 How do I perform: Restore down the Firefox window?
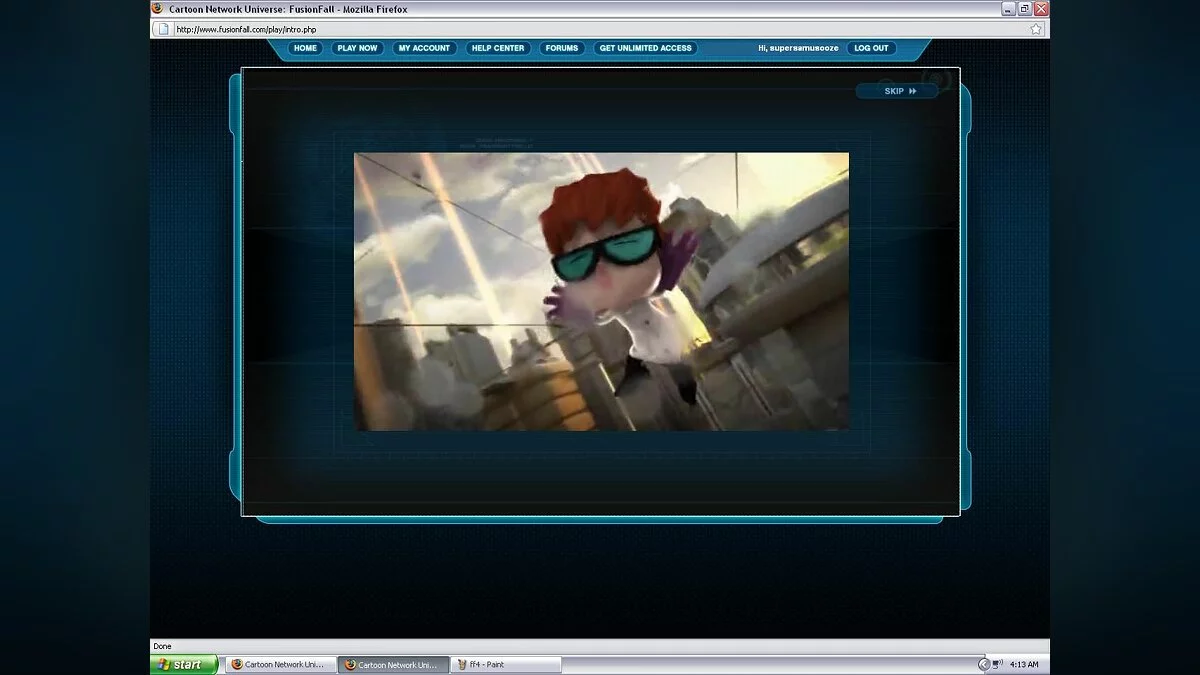(1025, 8)
